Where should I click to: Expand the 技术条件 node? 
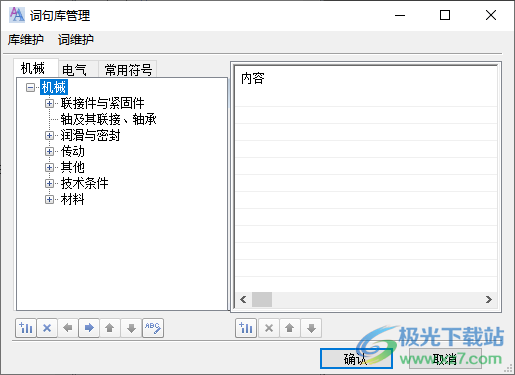coord(49,183)
